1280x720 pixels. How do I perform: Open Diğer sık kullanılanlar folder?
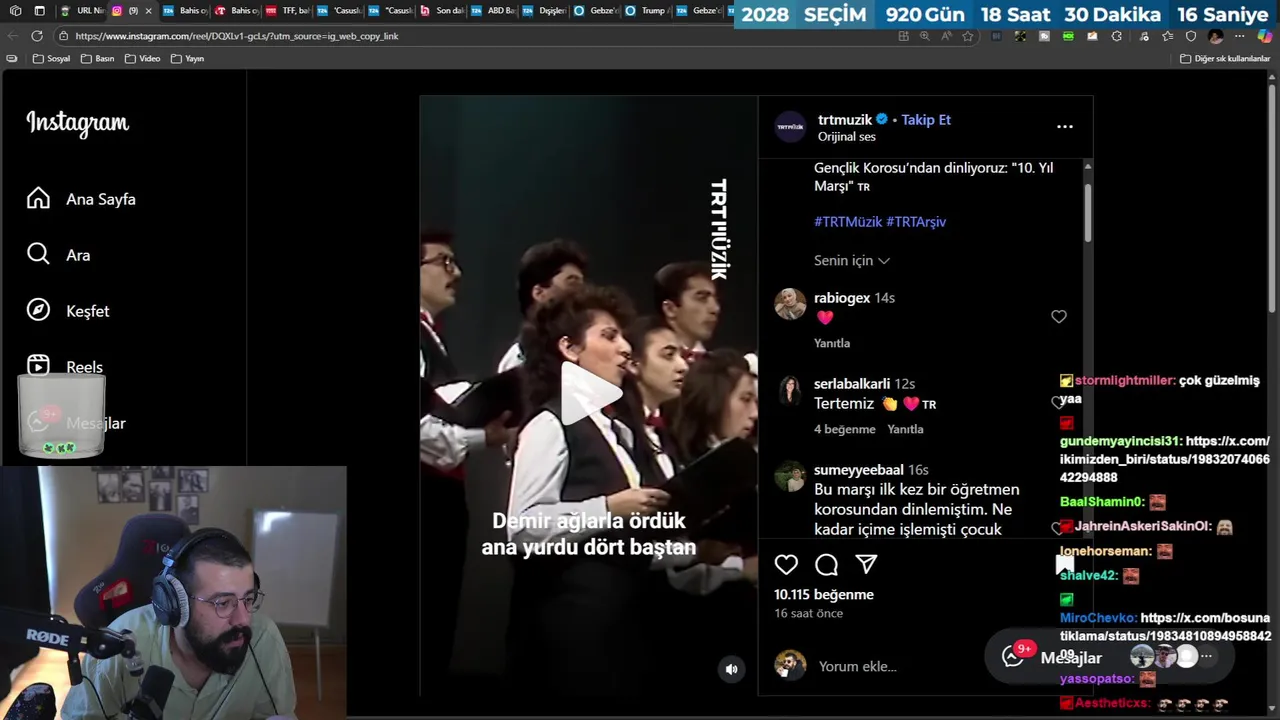(1225, 59)
